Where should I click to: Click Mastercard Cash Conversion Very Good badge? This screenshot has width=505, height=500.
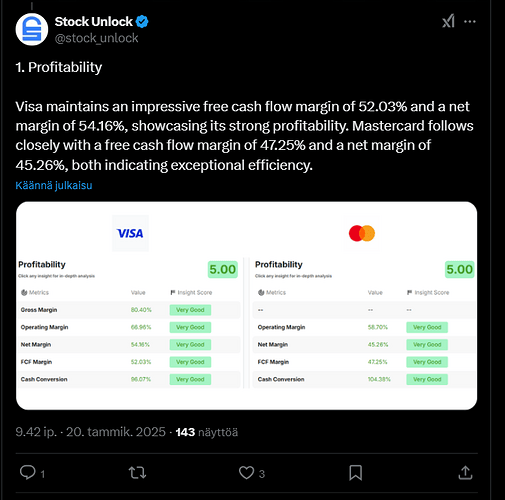pos(427,379)
